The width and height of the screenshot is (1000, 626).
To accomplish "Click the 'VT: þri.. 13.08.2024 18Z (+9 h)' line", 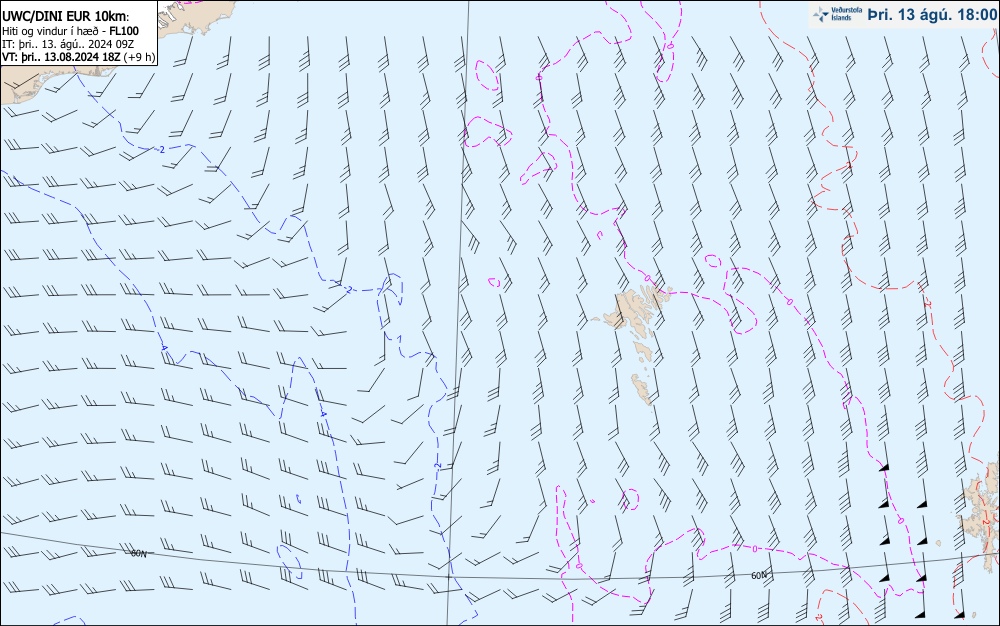I will click(x=78, y=57).
